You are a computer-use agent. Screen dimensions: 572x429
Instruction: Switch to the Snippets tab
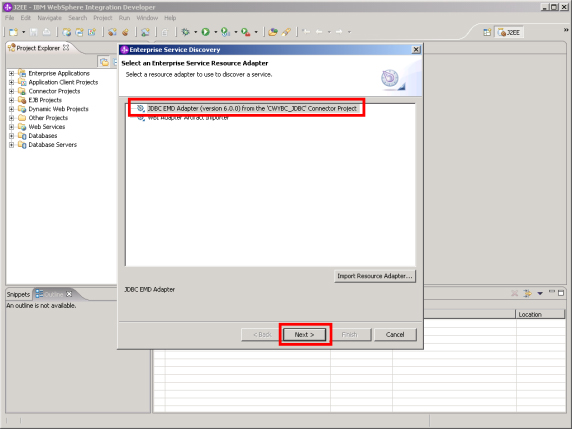click(18, 294)
